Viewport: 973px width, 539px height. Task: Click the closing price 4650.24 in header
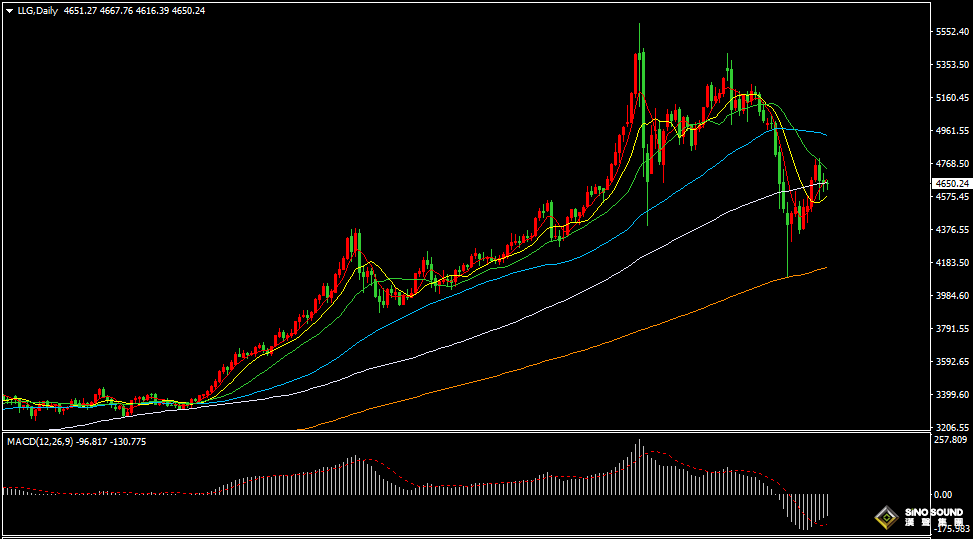pyautogui.click(x=187, y=10)
